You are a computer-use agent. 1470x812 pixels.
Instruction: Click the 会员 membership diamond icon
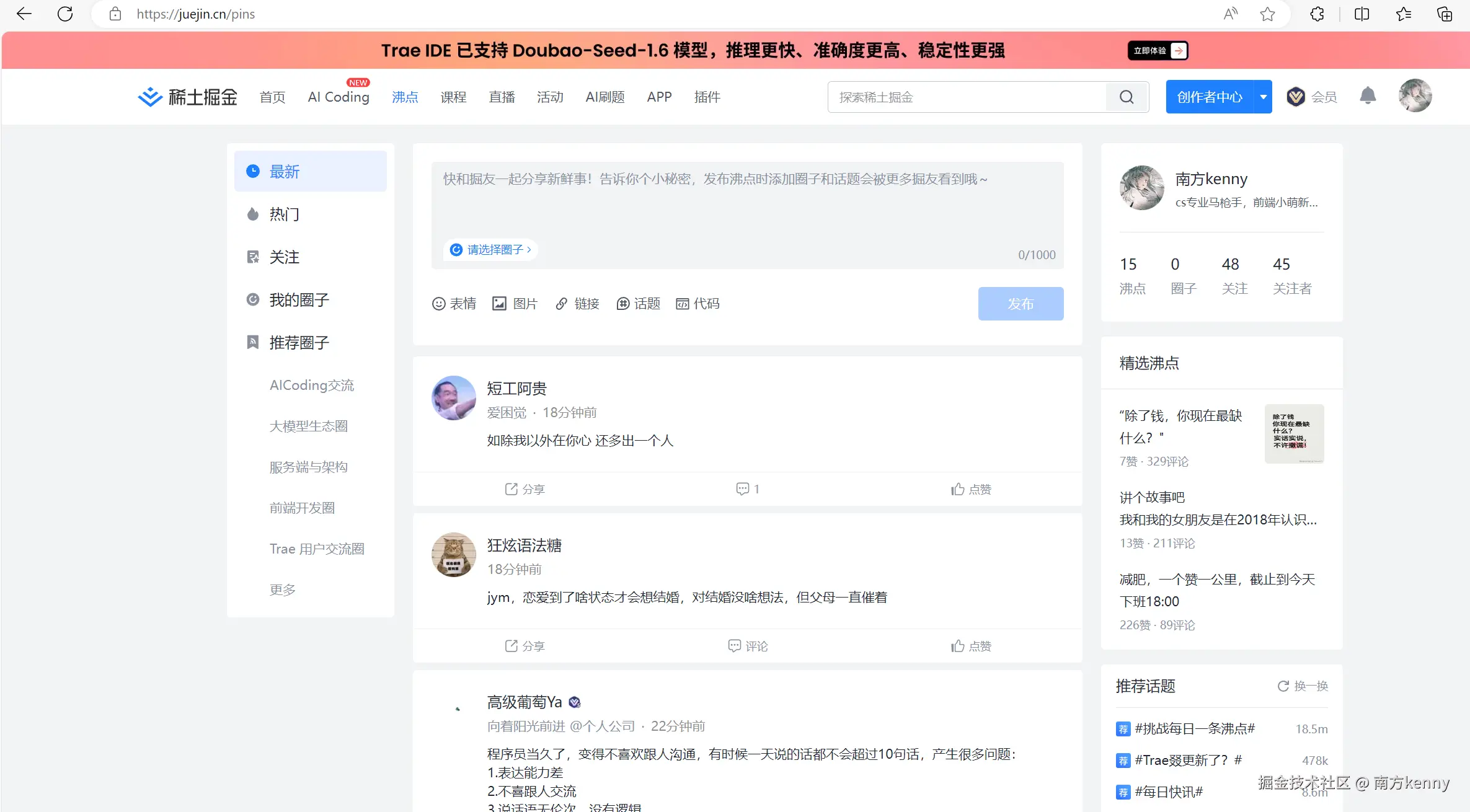point(1296,97)
